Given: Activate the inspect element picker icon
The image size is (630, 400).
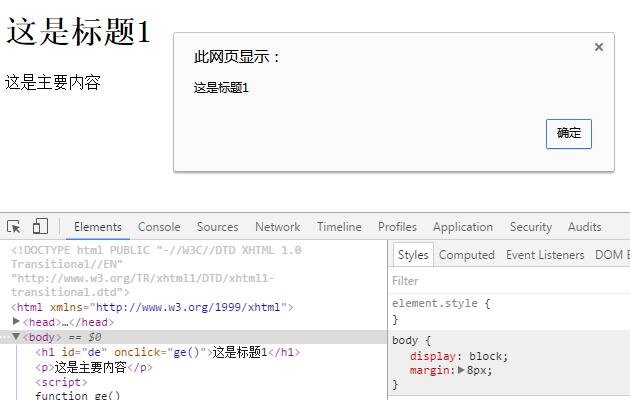Looking at the screenshot, I should pos(14,227).
